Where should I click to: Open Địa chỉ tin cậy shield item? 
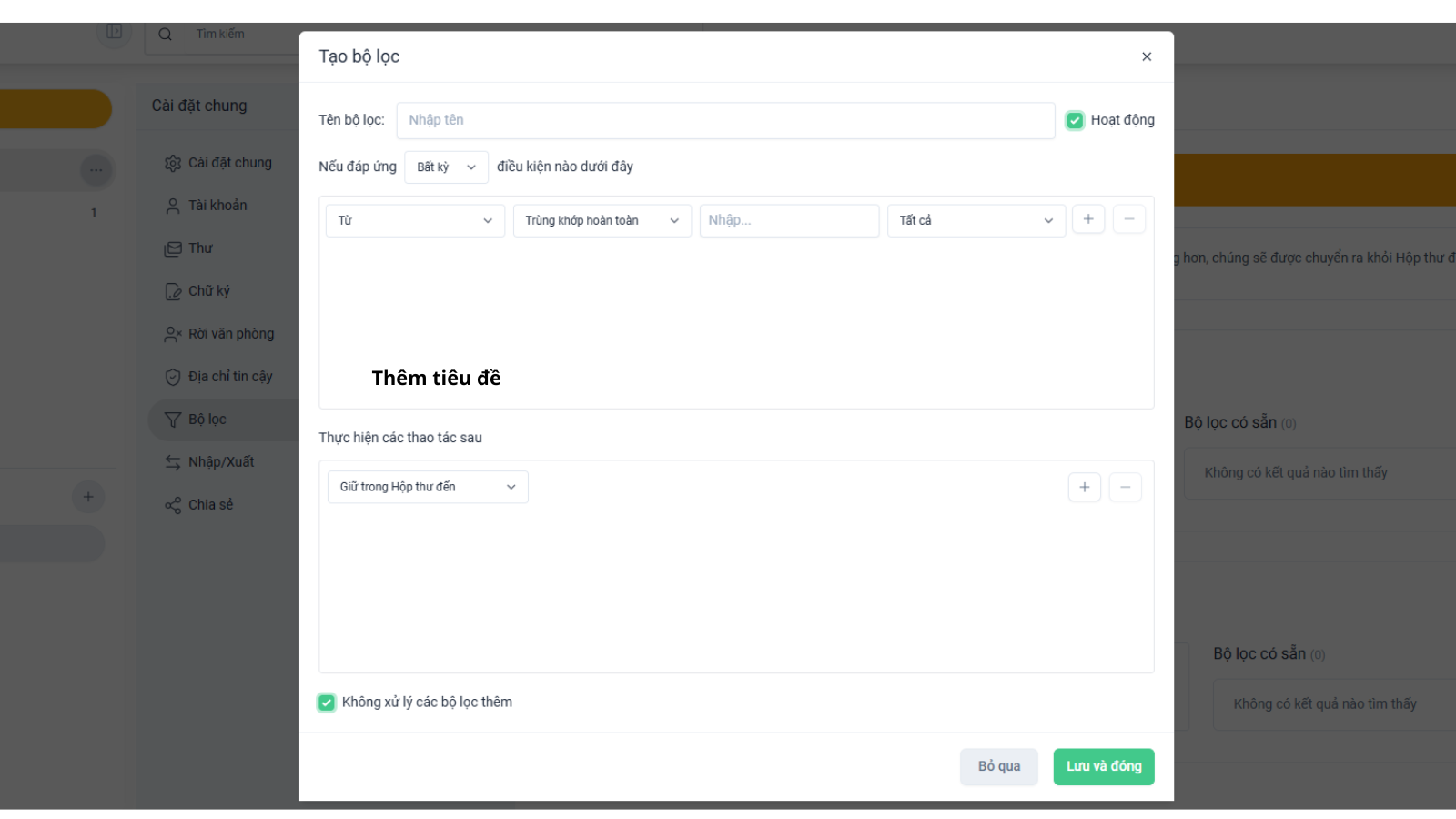point(218,377)
